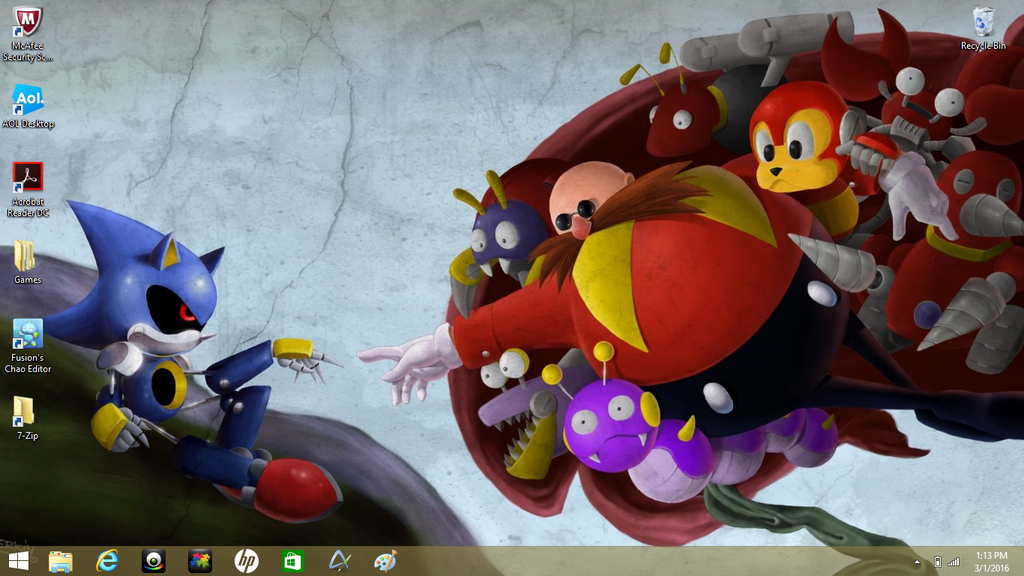
Task: Launch Internet Explorer from the taskbar
Action: point(107,561)
